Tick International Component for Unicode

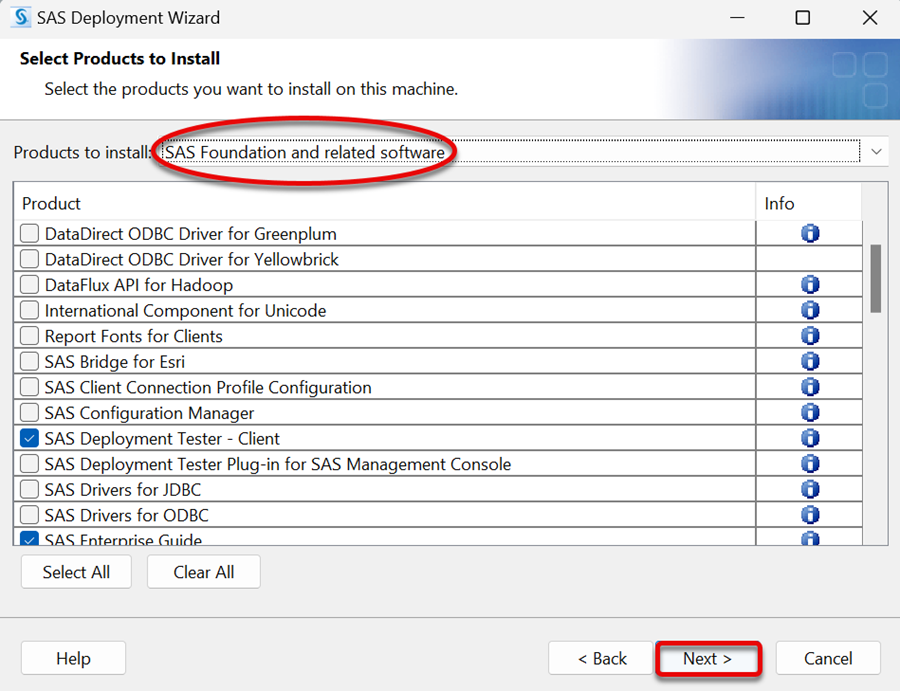coord(29,310)
